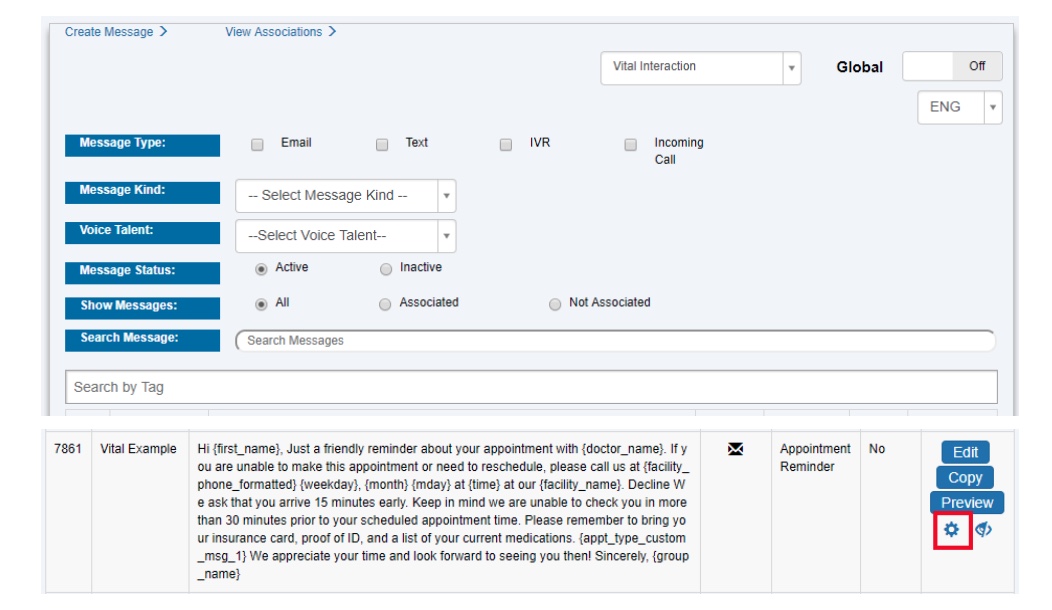
Task: Enable the Email message type checkbox
Action: point(259,145)
